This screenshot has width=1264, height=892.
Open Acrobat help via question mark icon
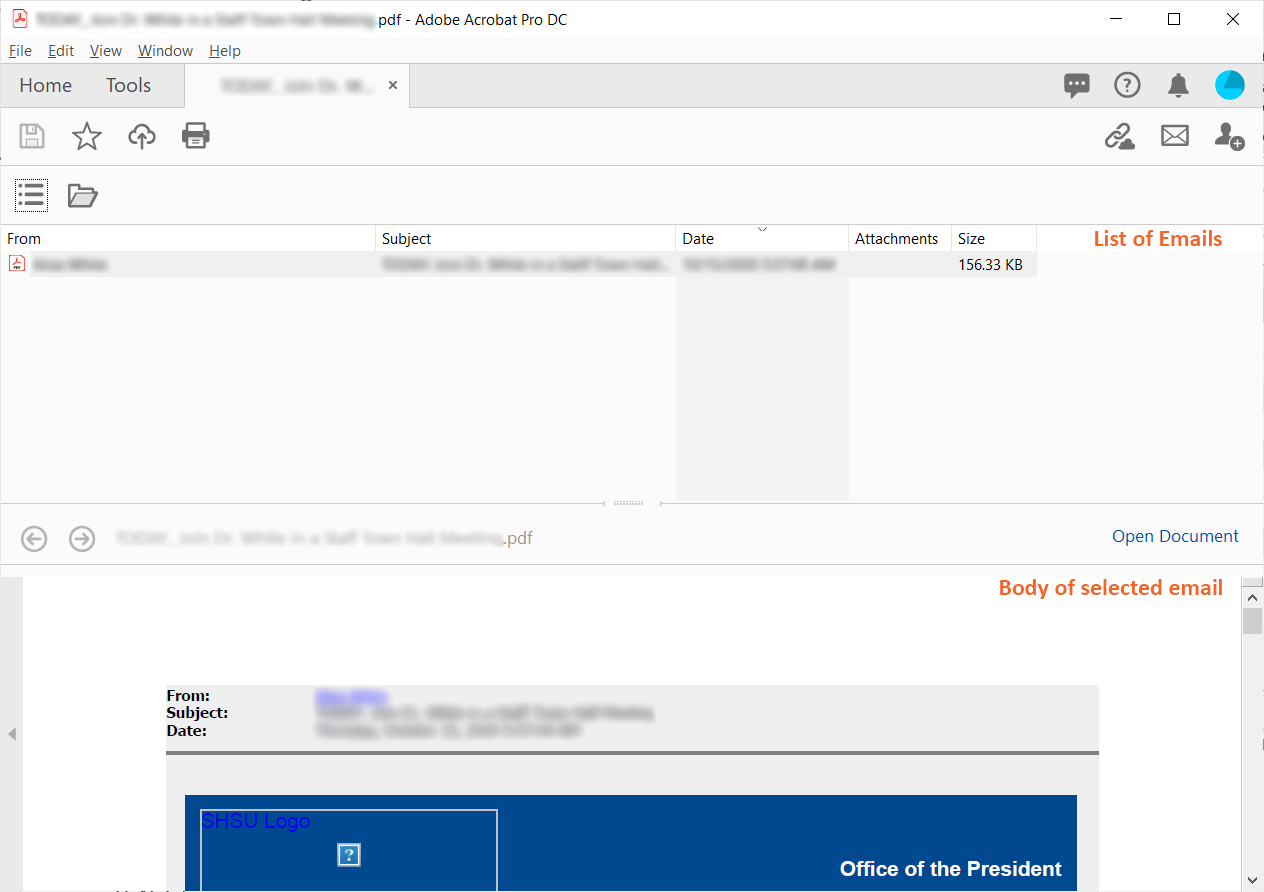pyautogui.click(x=1127, y=85)
